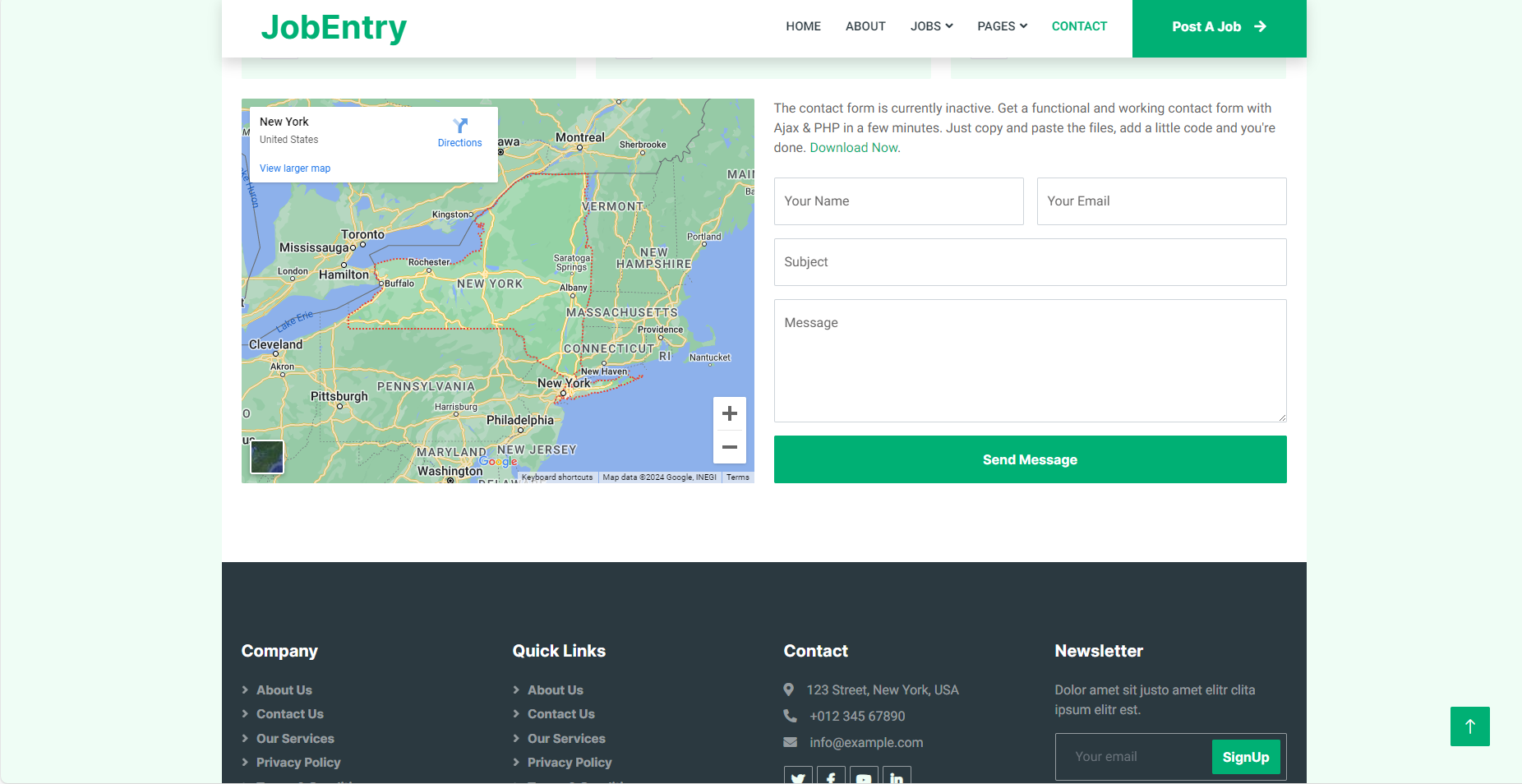
Task: Select the Contact nav item
Action: [1079, 26]
